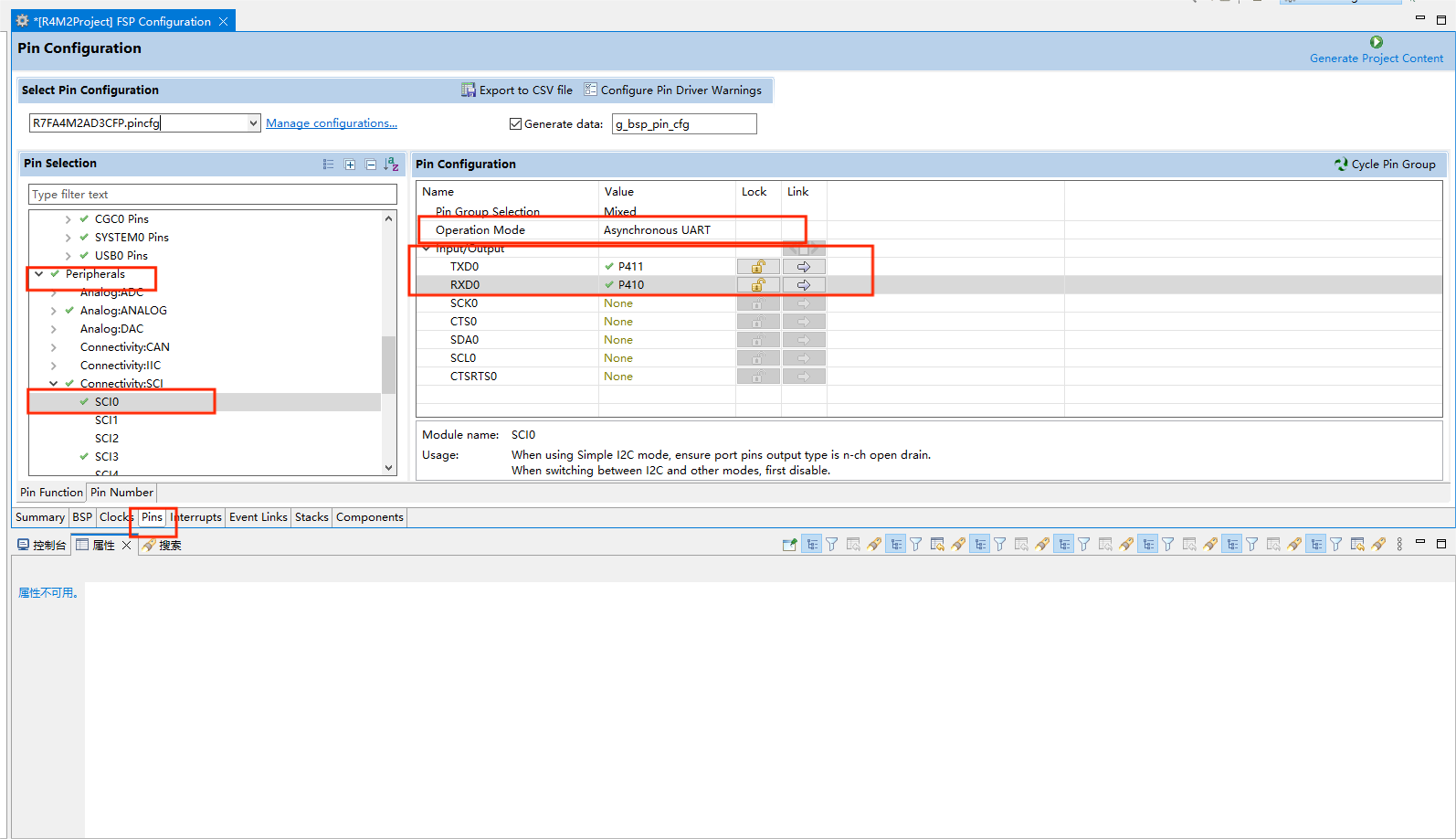Select the Pin Number tab

click(x=121, y=493)
